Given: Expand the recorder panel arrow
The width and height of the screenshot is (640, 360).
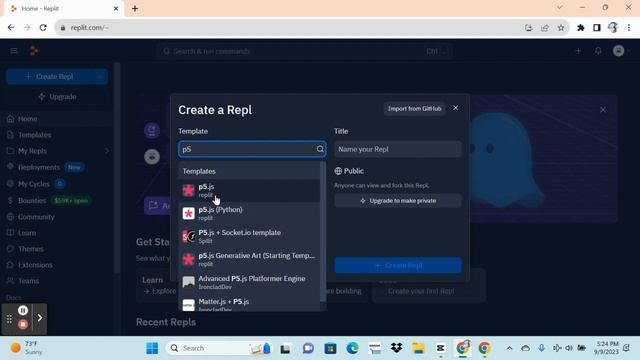Looking at the screenshot, I should point(40,318).
